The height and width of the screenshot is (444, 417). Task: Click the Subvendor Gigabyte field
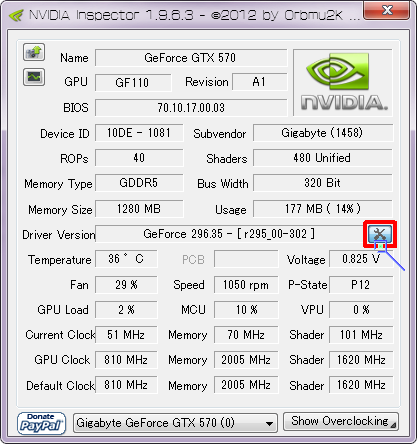coord(323,133)
